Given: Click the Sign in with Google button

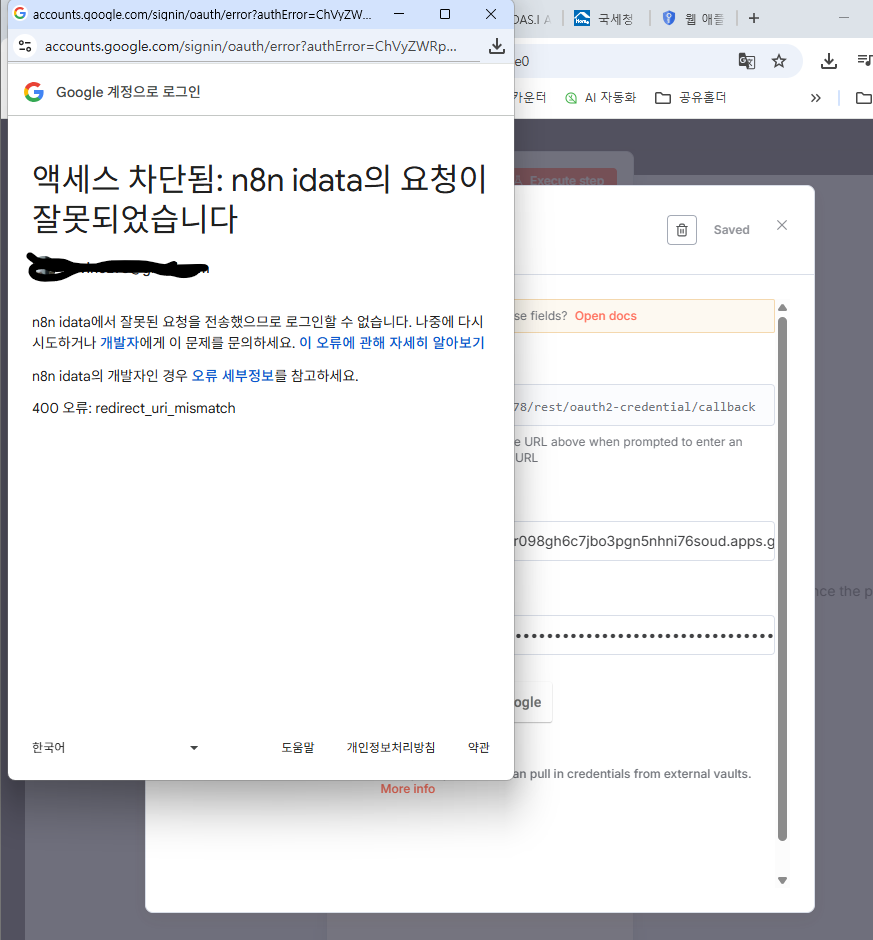Looking at the screenshot, I should tap(533, 702).
